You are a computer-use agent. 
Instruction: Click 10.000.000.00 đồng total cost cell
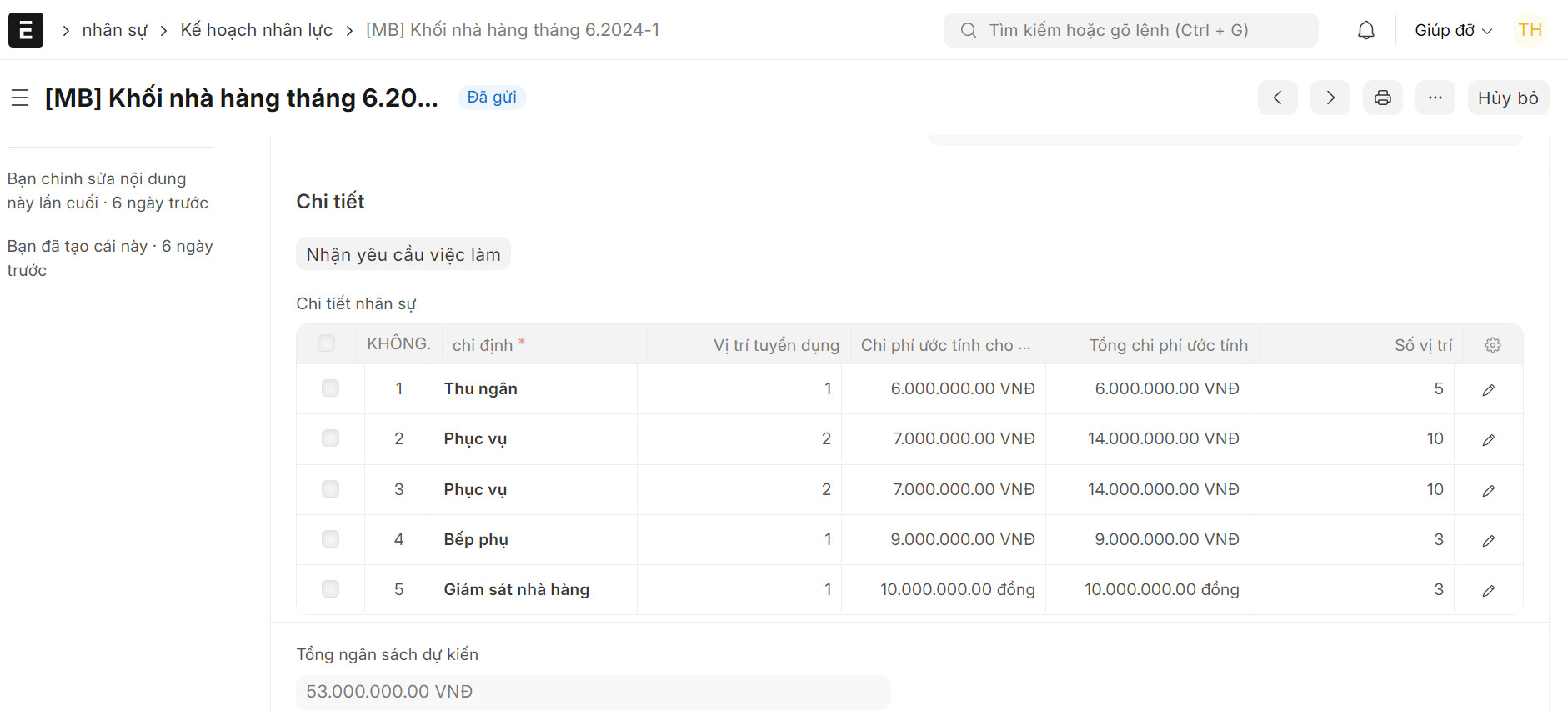coord(1148,590)
